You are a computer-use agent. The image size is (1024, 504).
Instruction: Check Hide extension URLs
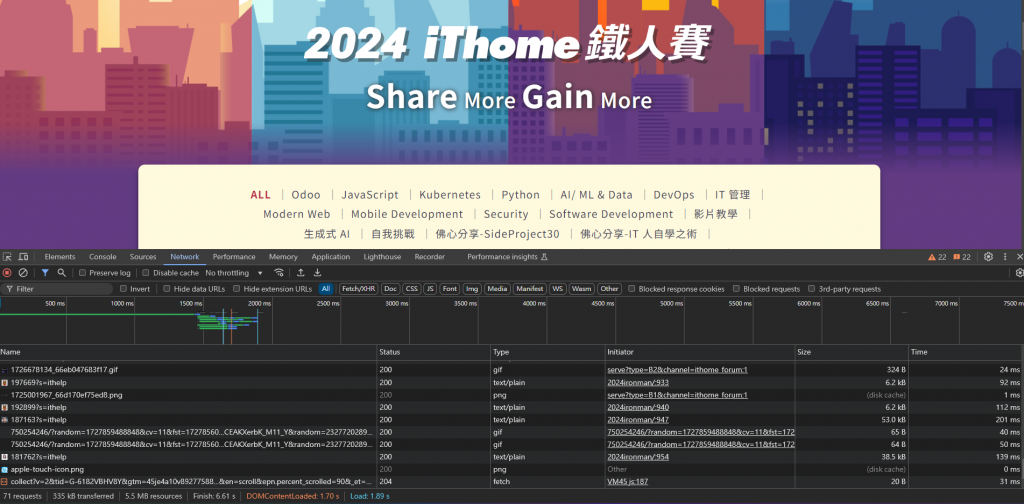pos(236,289)
